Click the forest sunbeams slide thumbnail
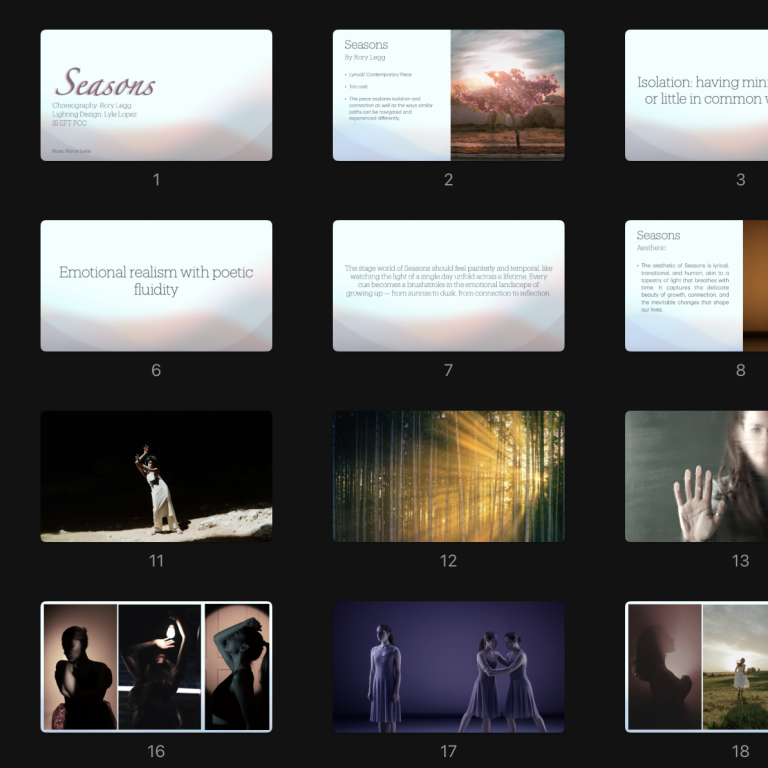The image size is (768, 768). [x=448, y=476]
